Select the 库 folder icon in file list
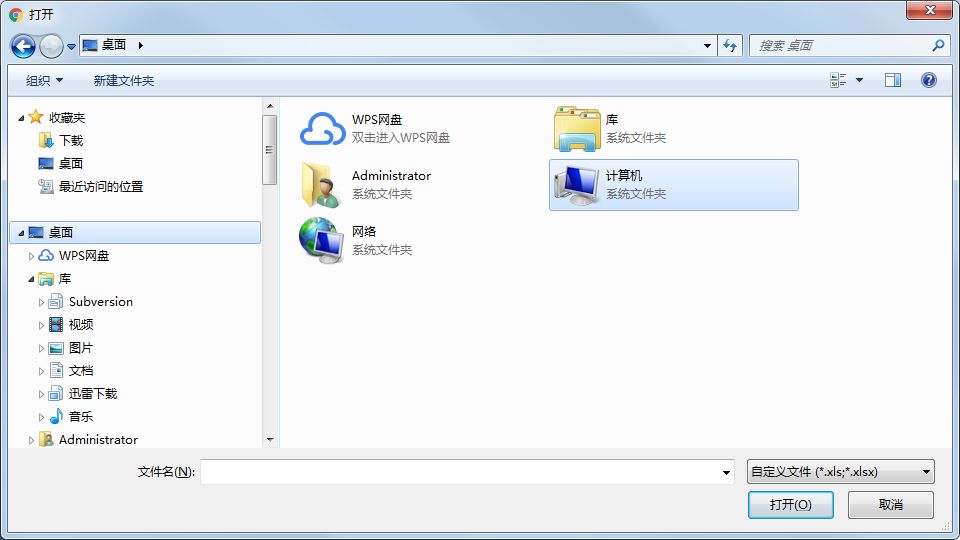 coord(577,129)
